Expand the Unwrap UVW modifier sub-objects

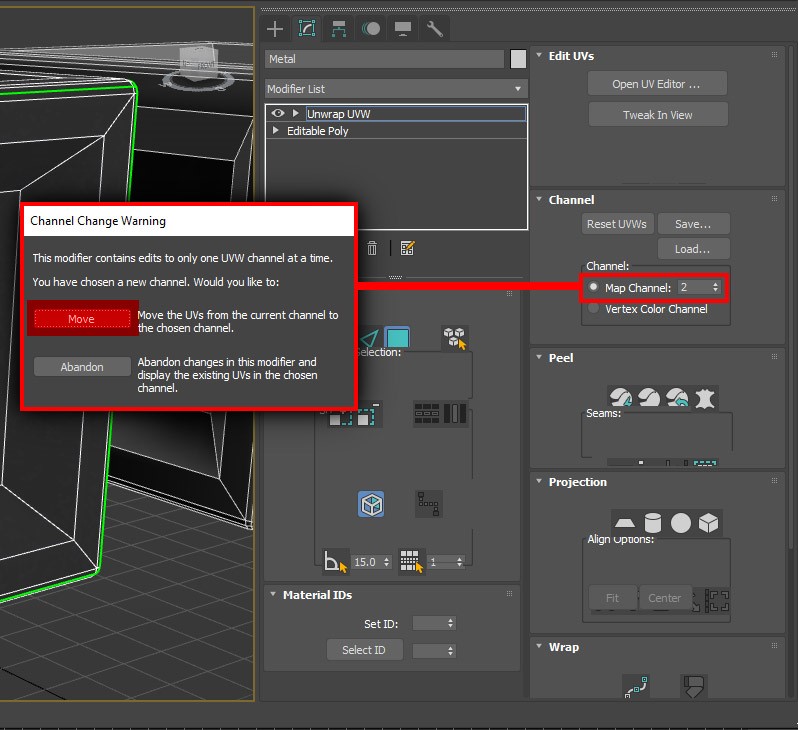coord(295,113)
